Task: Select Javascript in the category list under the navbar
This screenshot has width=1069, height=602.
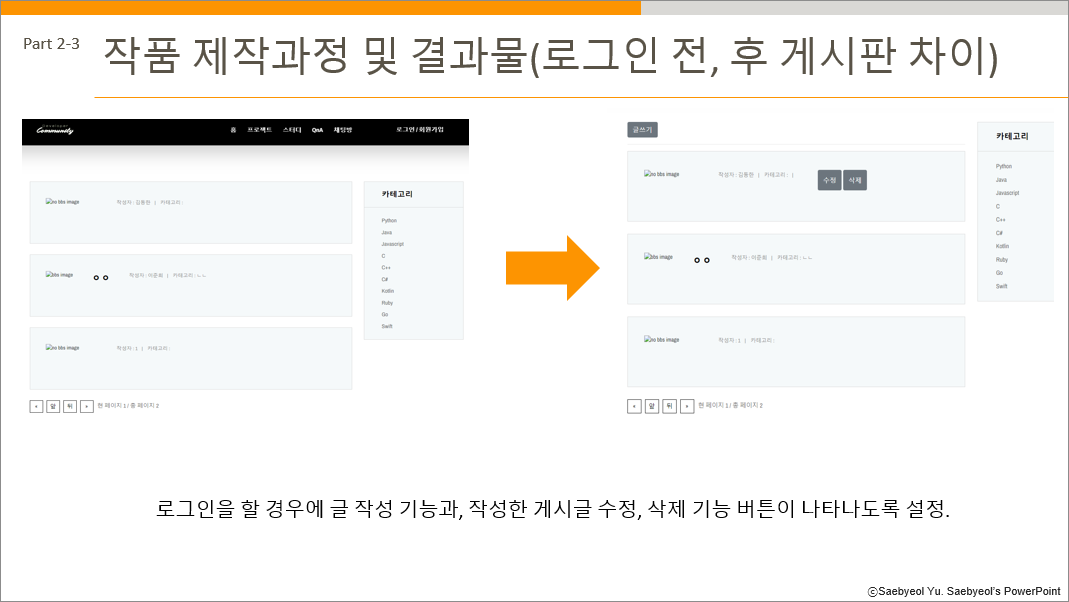Action: click(393, 244)
